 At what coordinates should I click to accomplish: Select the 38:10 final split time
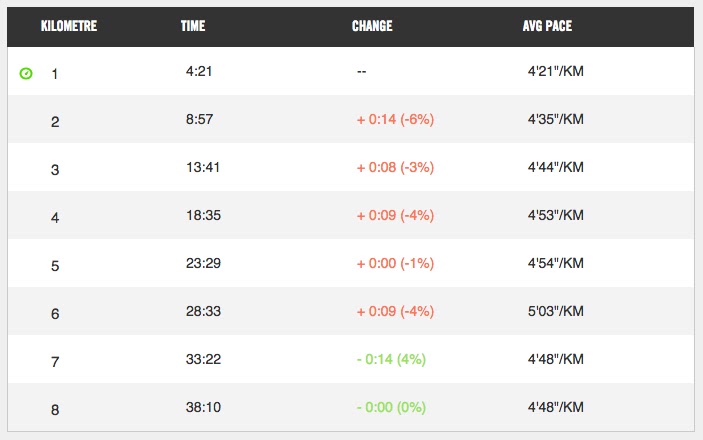[203, 408]
